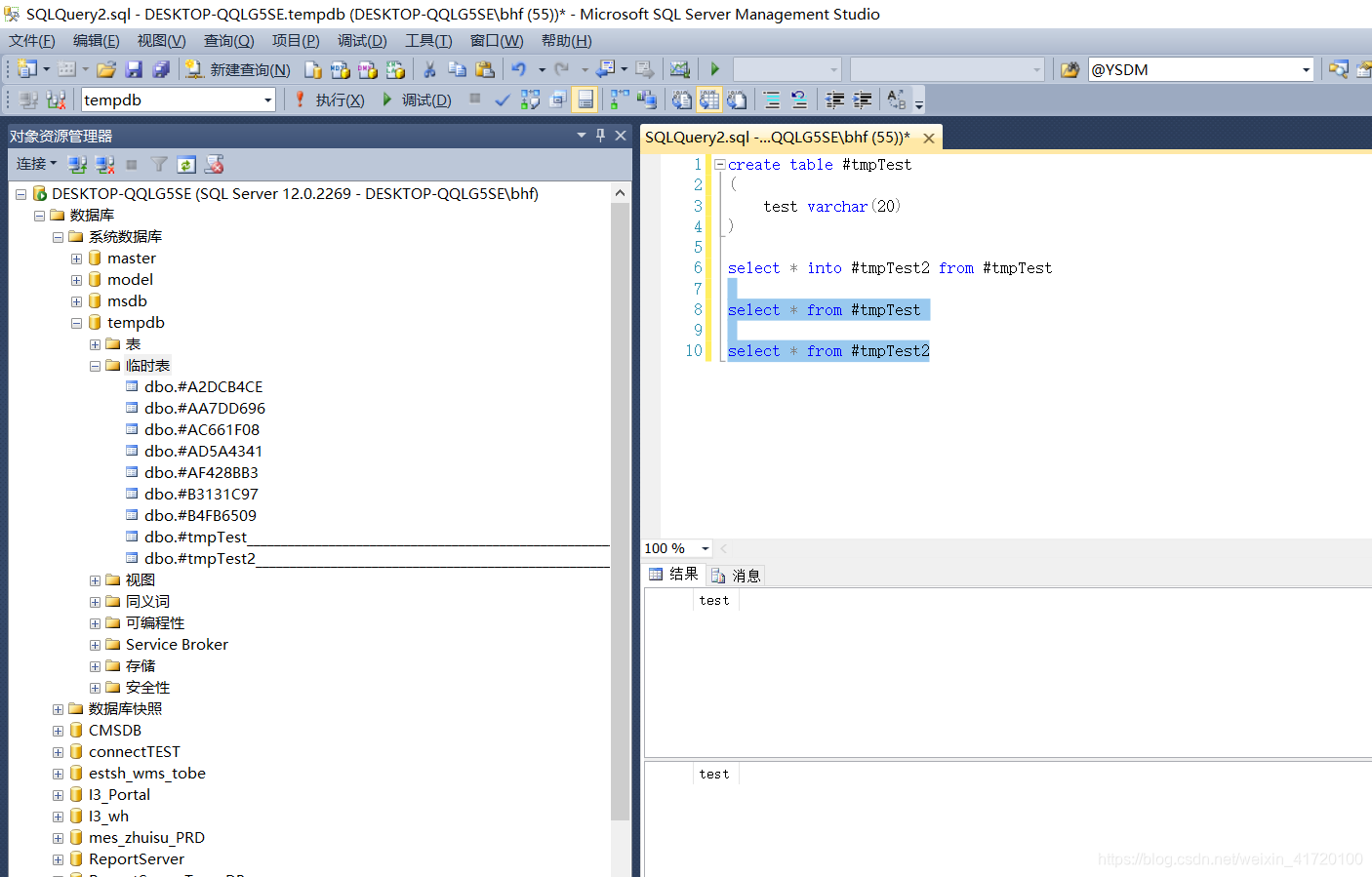
Task: Expand the Service Broker folder node
Action: tap(95, 645)
